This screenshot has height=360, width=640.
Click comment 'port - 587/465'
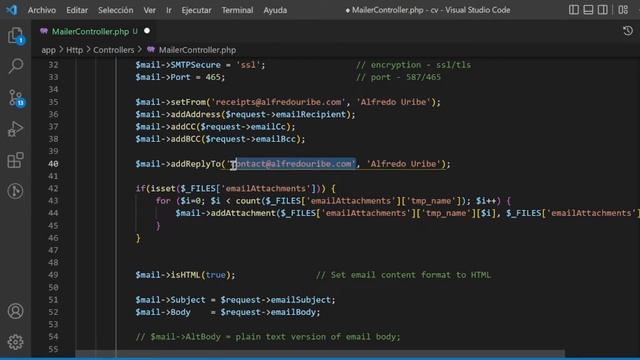click(x=398, y=77)
